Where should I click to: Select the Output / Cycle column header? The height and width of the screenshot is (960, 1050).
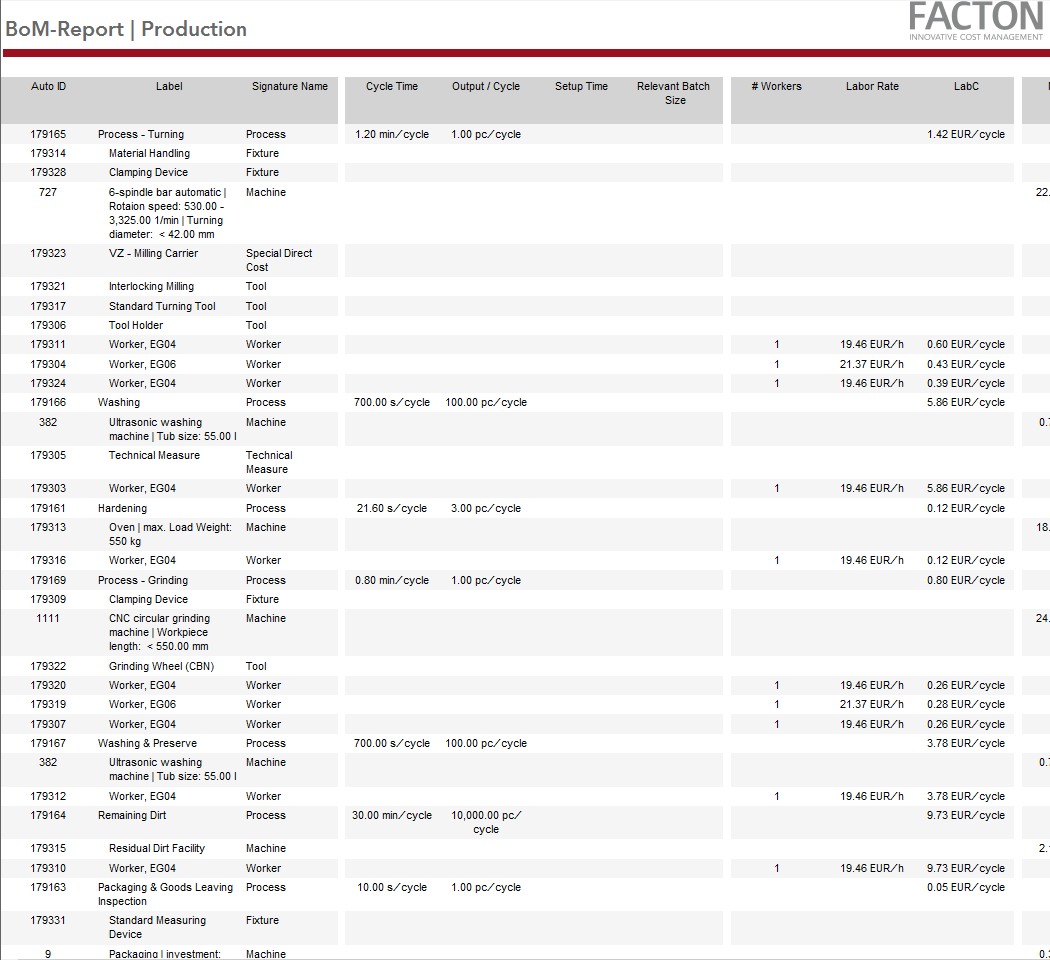tap(486, 87)
